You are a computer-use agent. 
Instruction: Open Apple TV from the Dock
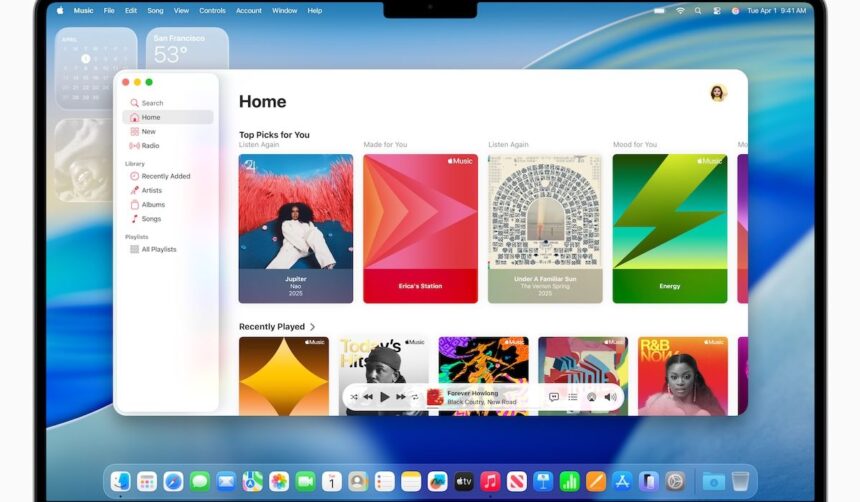(x=464, y=482)
